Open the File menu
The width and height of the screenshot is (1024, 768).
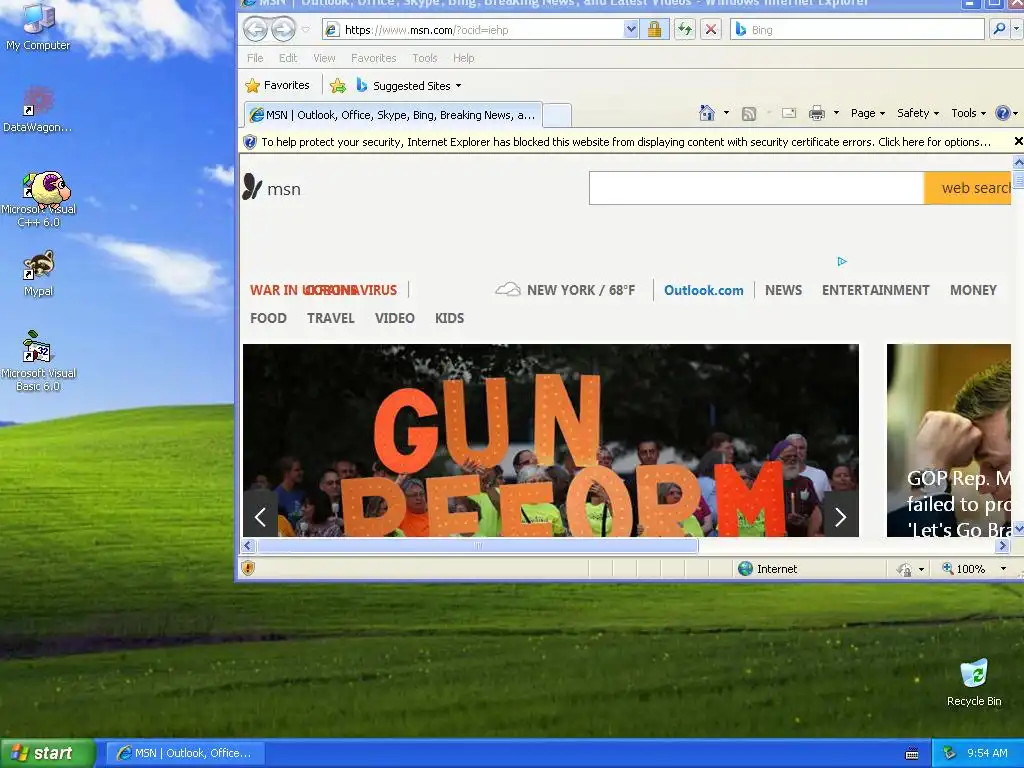255,58
